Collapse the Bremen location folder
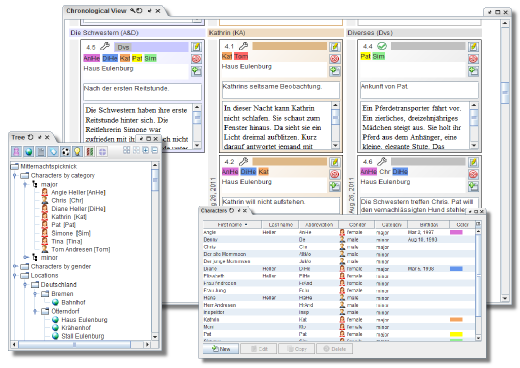Image resolution: width=520 pixels, height=368 pixels. (x=35, y=294)
